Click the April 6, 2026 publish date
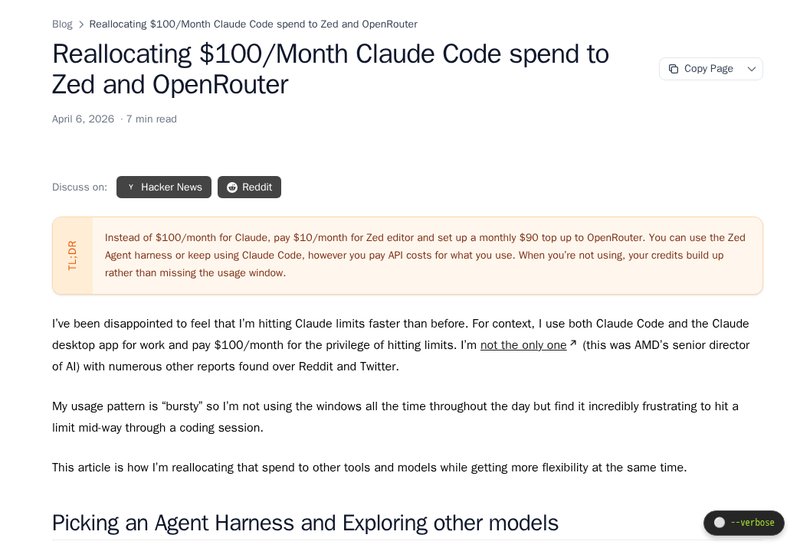This screenshot has width=800, height=551. (x=82, y=119)
